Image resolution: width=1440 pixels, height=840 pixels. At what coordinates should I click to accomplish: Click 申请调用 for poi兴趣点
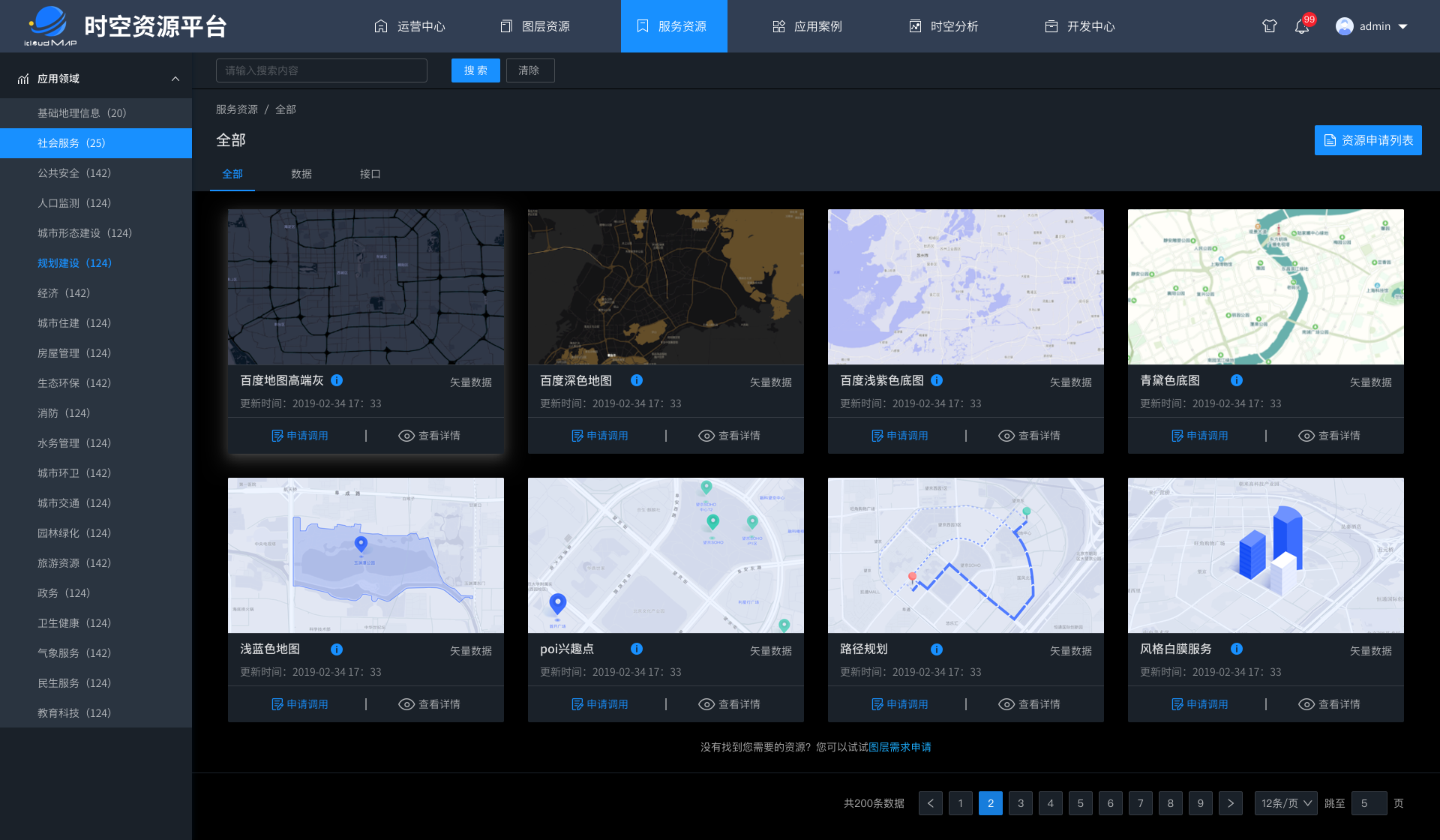600,704
